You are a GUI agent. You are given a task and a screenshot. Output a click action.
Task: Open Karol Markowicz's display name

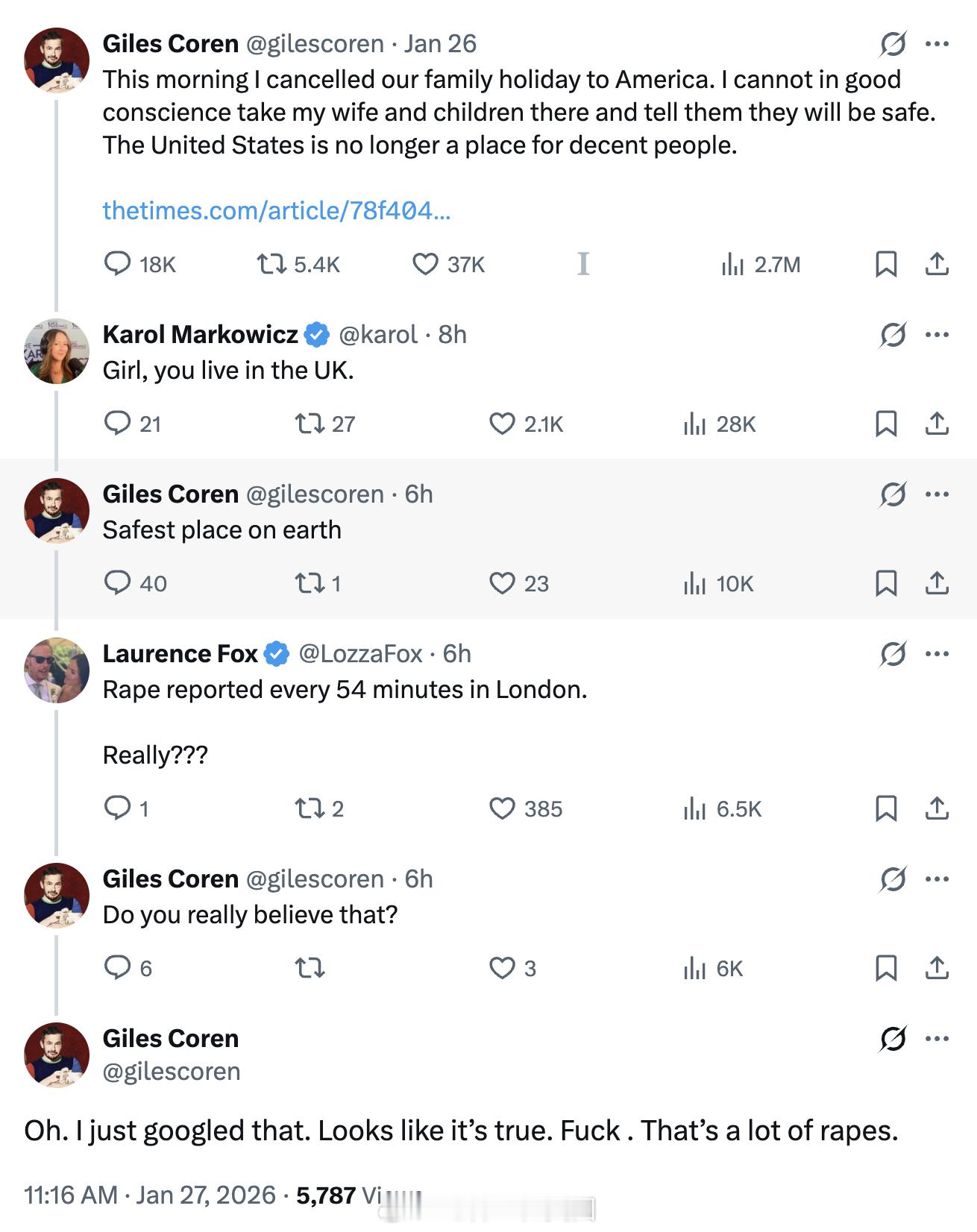(200, 335)
